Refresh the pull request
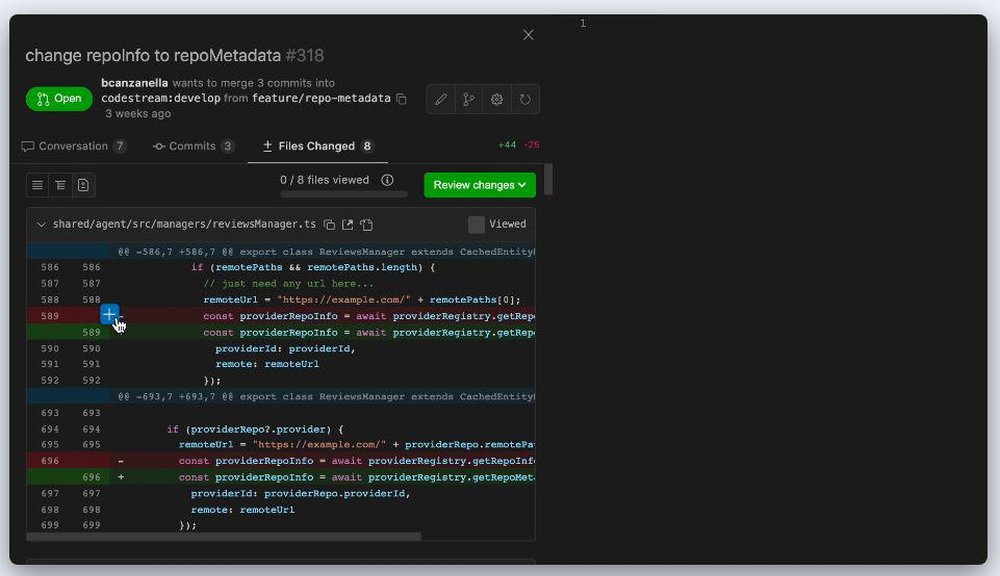 click(525, 100)
